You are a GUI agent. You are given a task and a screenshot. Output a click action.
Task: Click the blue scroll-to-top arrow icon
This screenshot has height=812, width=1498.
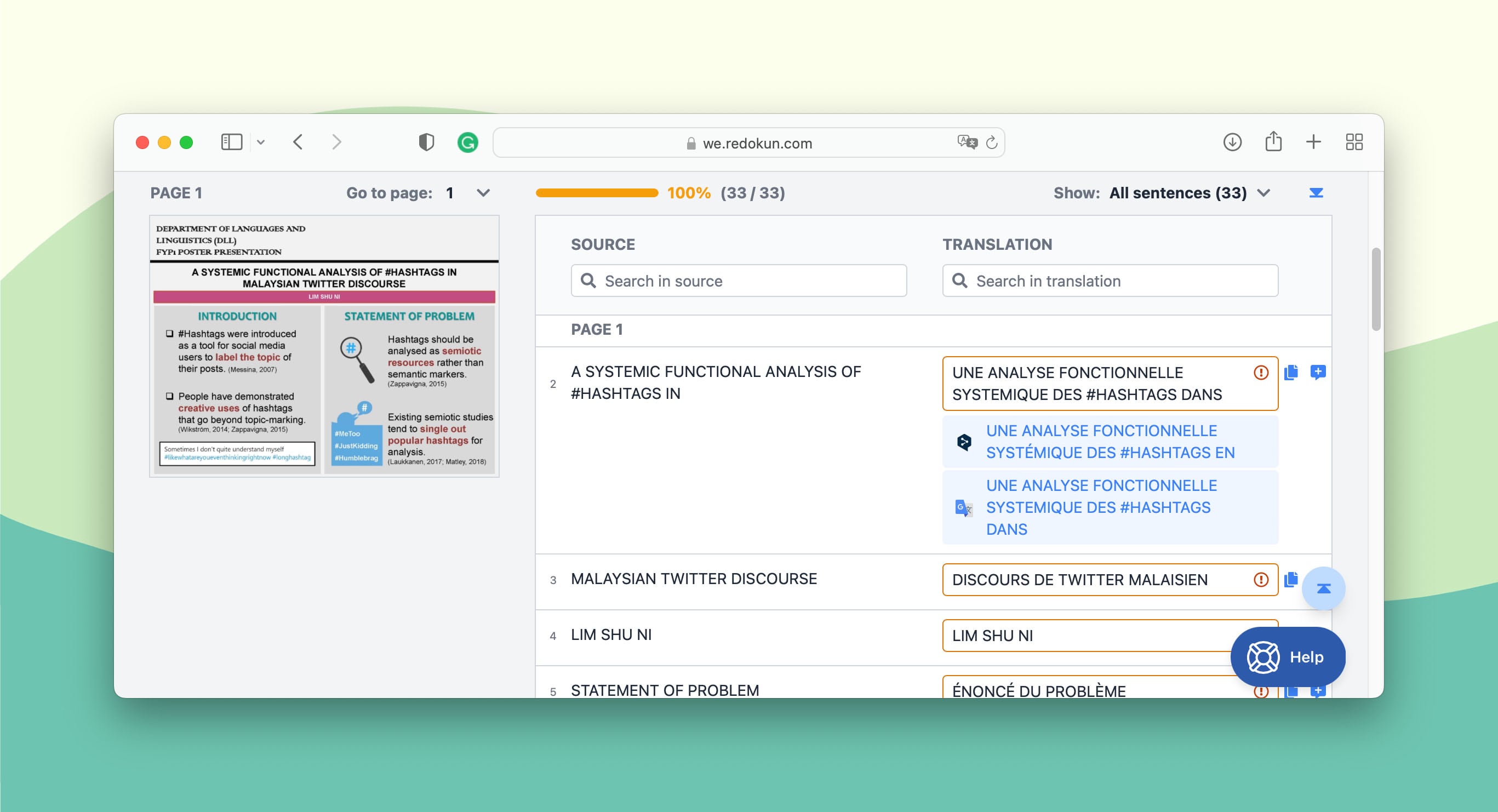tap(1324, 588)
